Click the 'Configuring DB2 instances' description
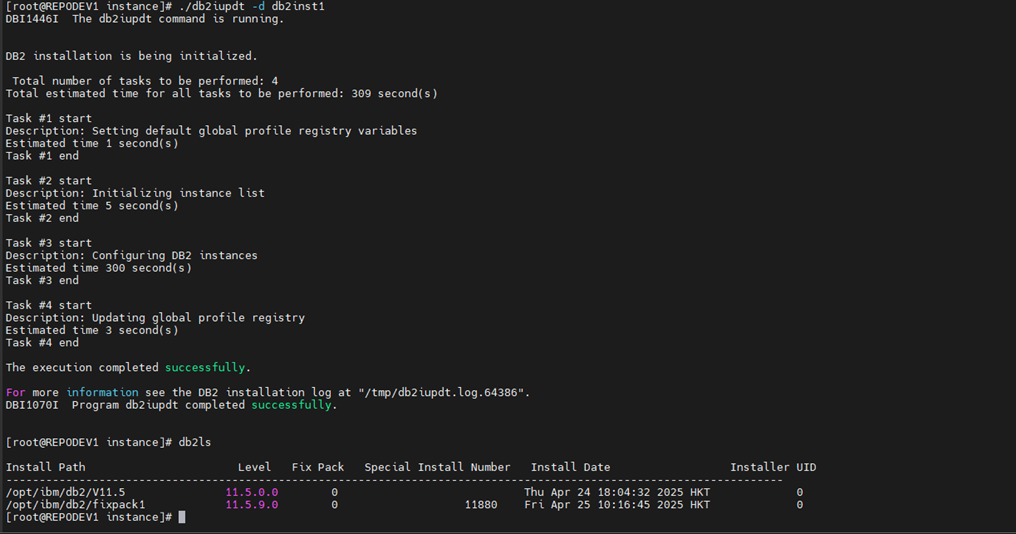 pos(175,255)
